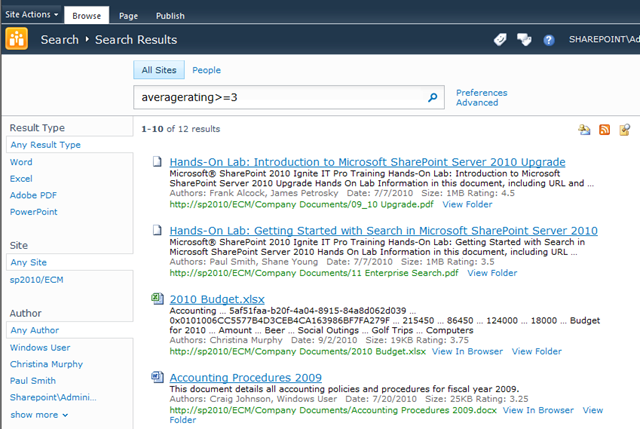
Task: Click 'Rating: 4.5' text on Upgrade result
Action: [x=491, y=193]
